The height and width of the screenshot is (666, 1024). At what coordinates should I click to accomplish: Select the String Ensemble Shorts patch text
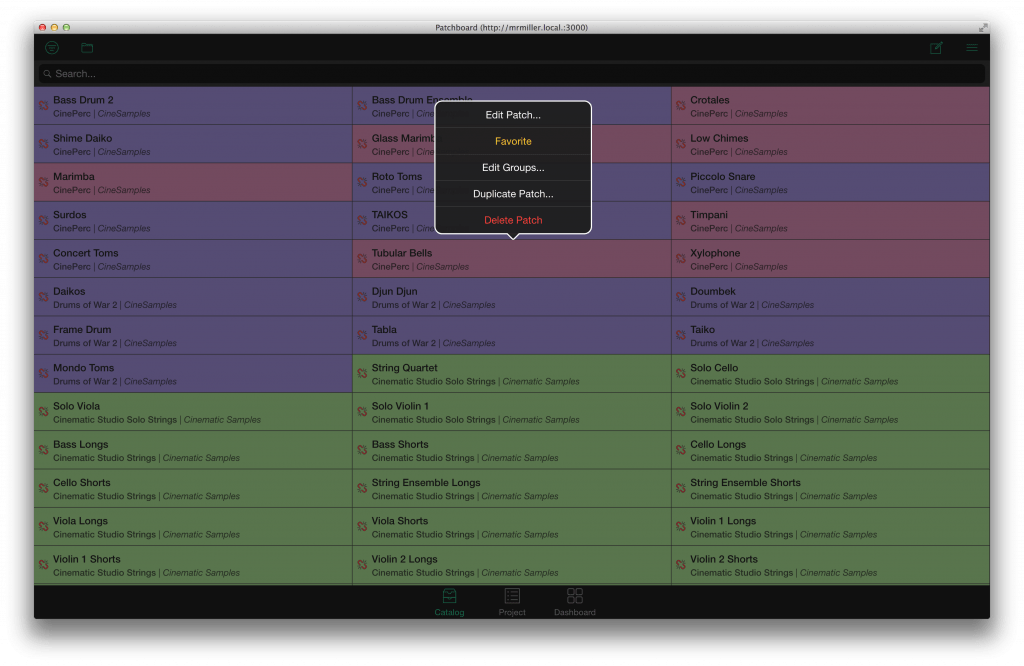click(745, 483)
